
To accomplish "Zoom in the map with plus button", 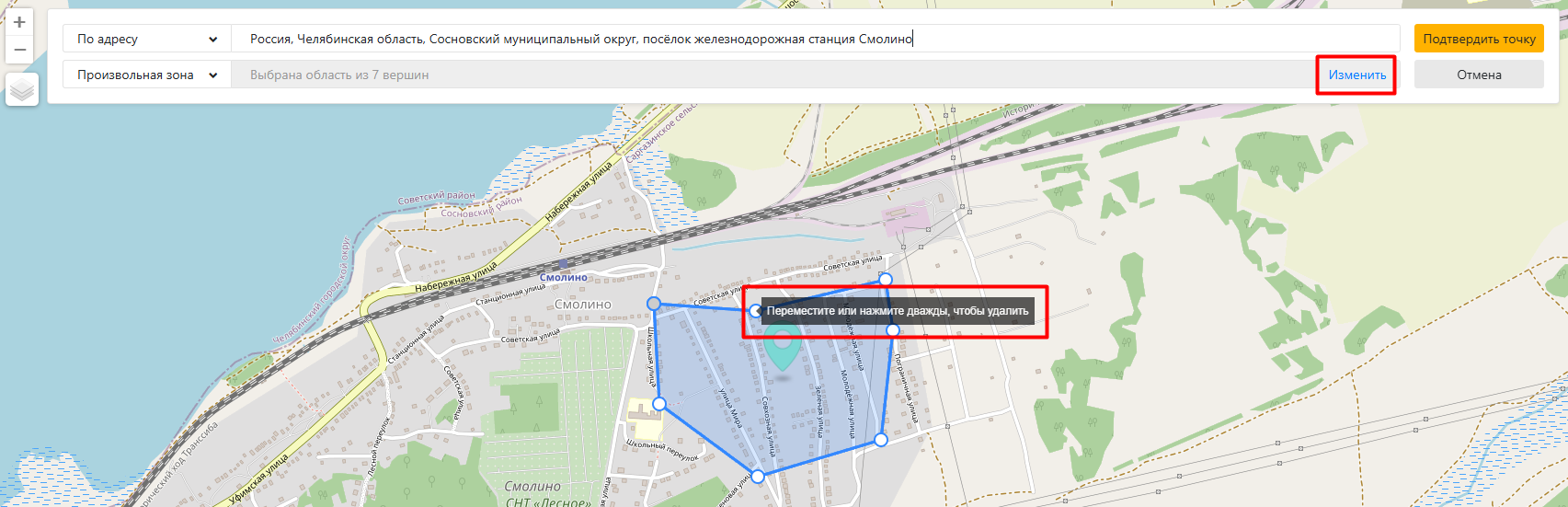I will 19,22.
